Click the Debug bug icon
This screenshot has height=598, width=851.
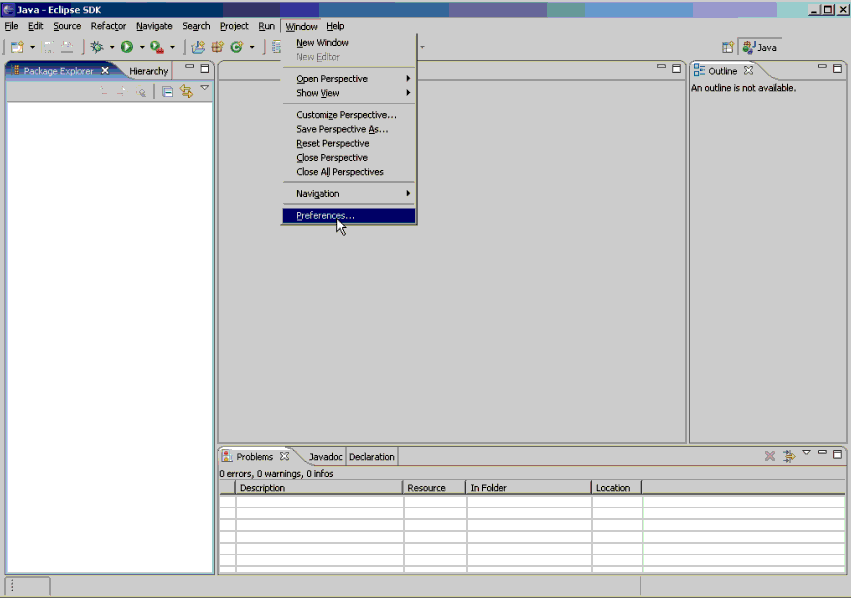coord(97,47)
